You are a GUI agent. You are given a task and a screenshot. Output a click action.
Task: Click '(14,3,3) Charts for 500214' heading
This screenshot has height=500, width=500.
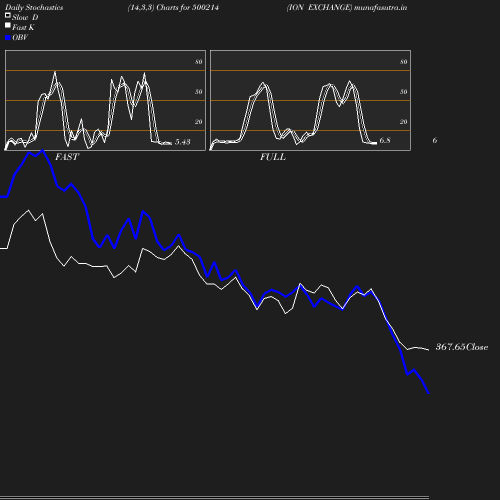click(173, 7)
